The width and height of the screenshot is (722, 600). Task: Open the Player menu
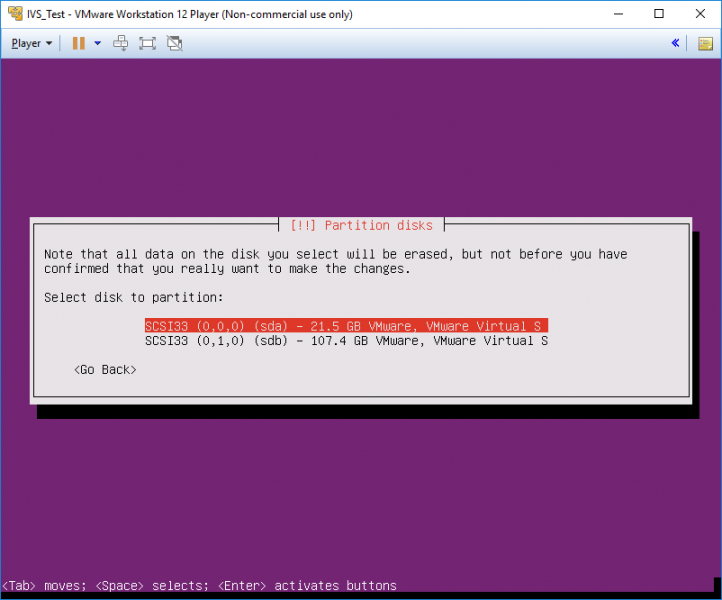[31, 43]
